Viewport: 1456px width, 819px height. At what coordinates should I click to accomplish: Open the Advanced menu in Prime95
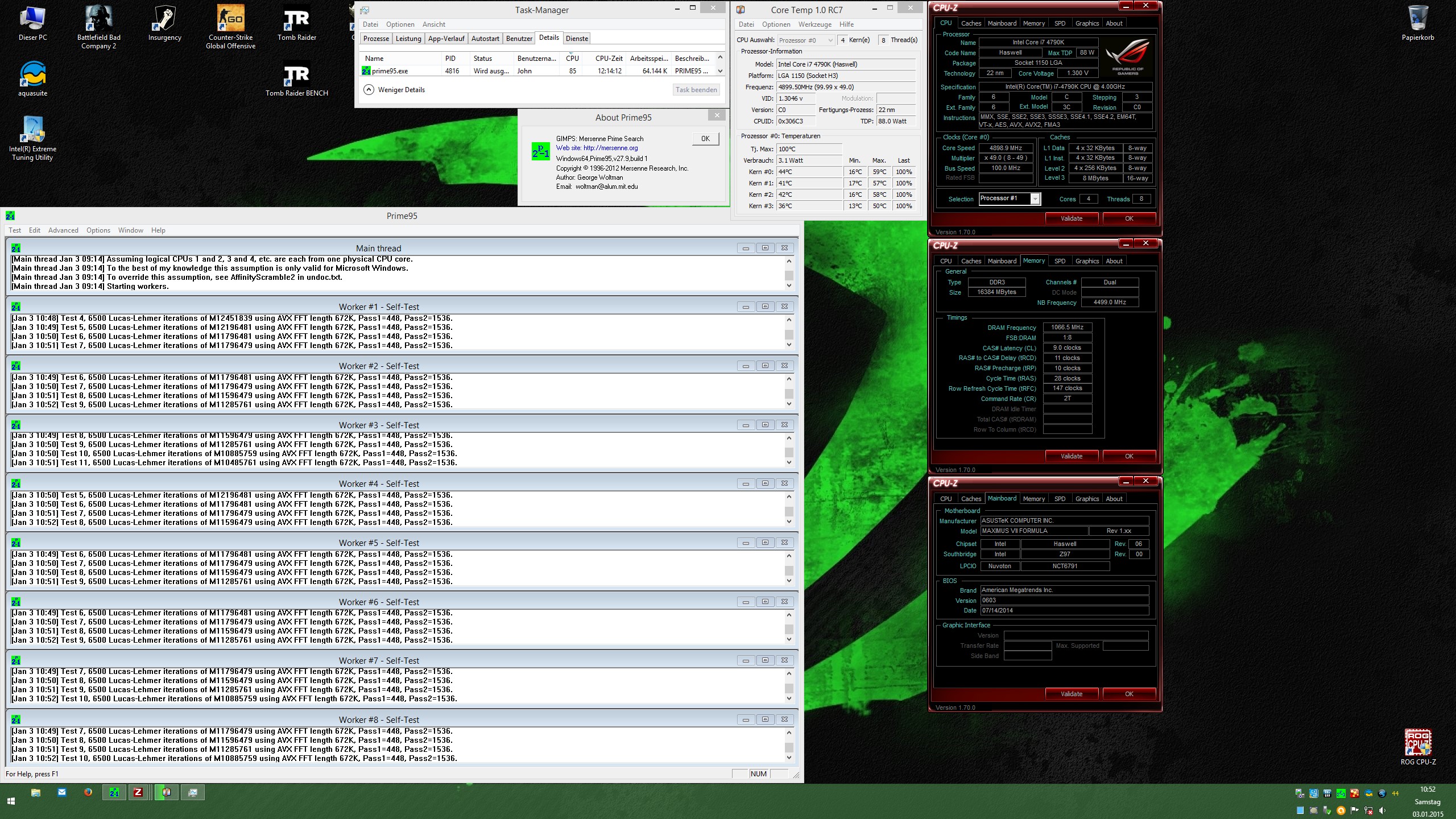pos(63,230)
